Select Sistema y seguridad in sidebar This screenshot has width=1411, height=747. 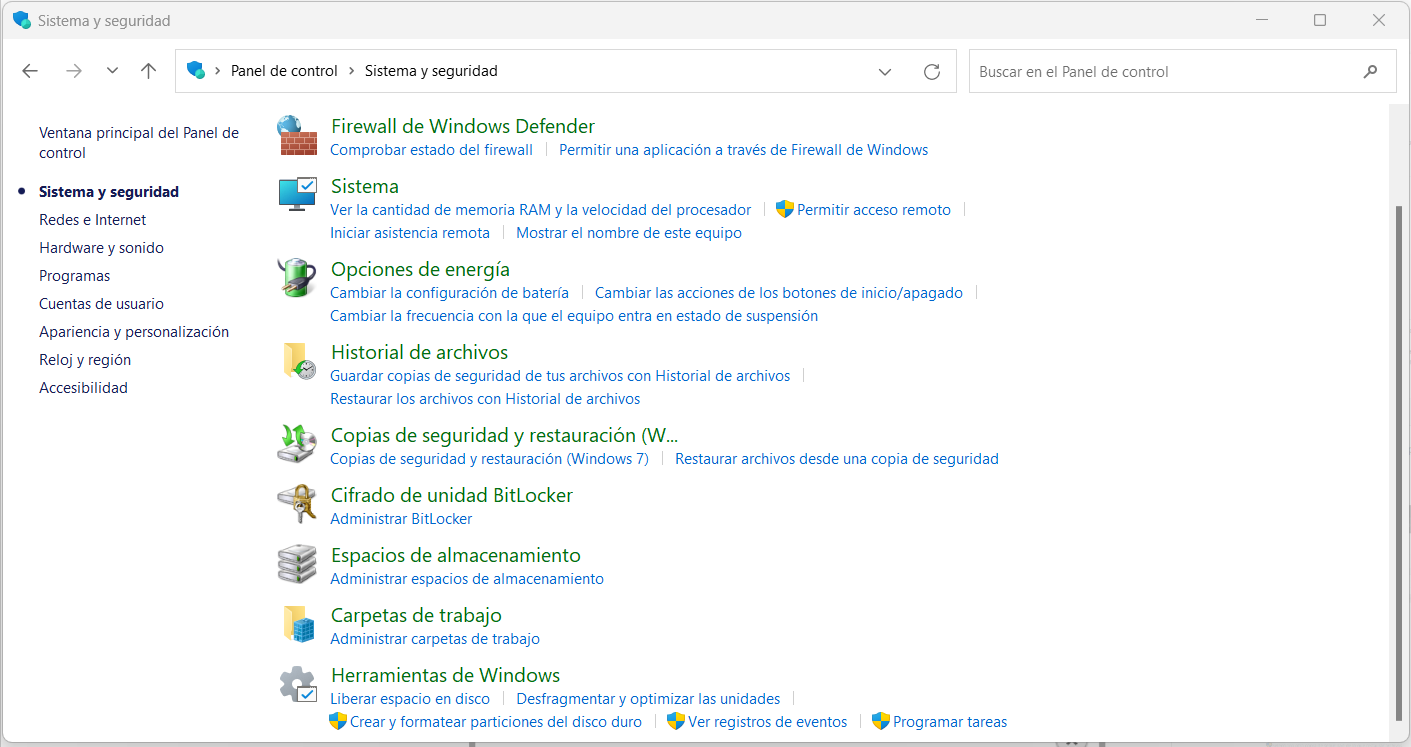coord(109,191)
